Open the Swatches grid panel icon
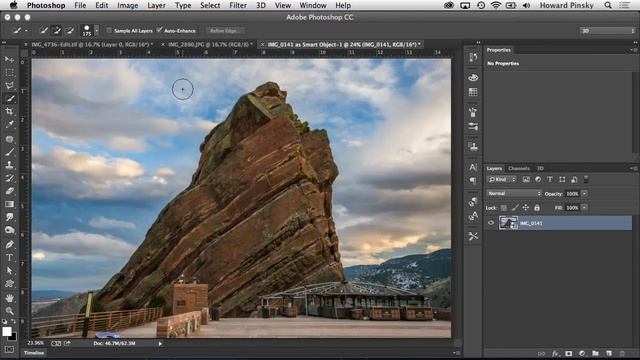640x360 pixels. click(473, 92)
